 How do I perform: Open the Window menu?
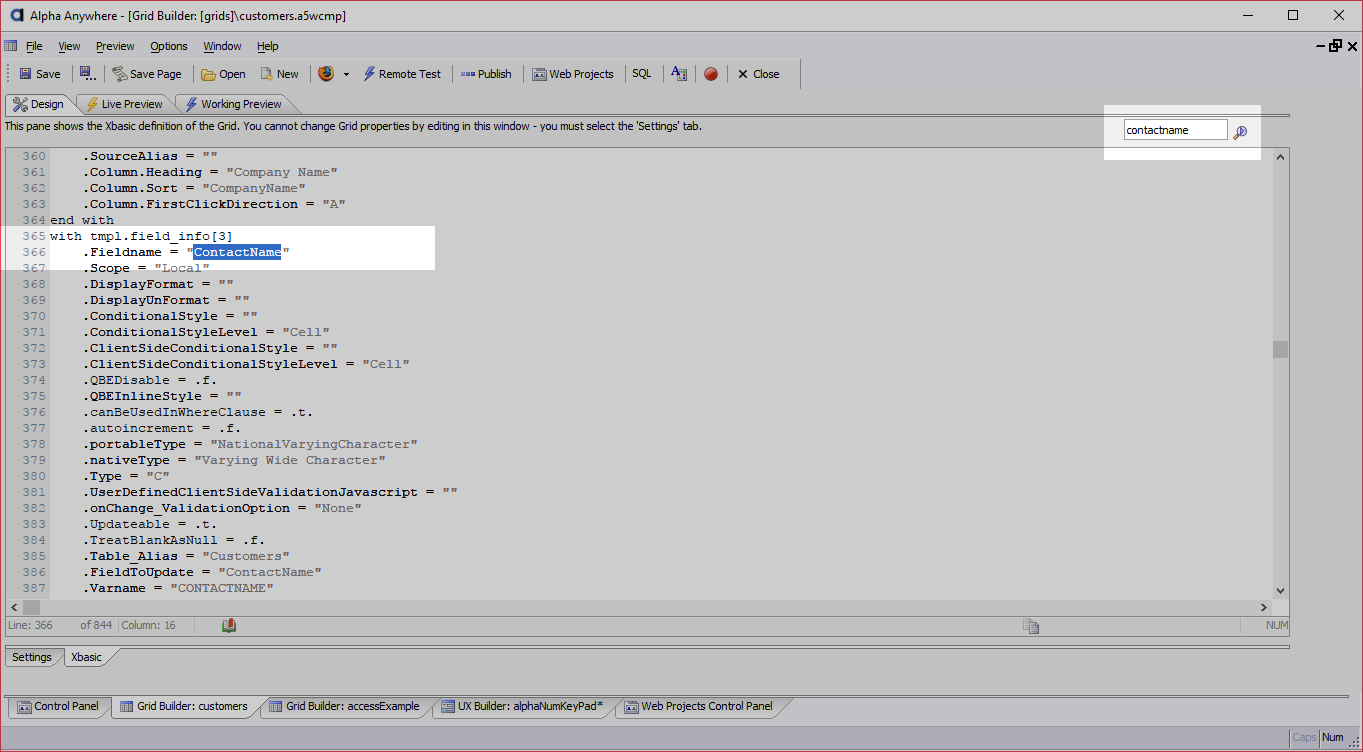pos(222,46)
